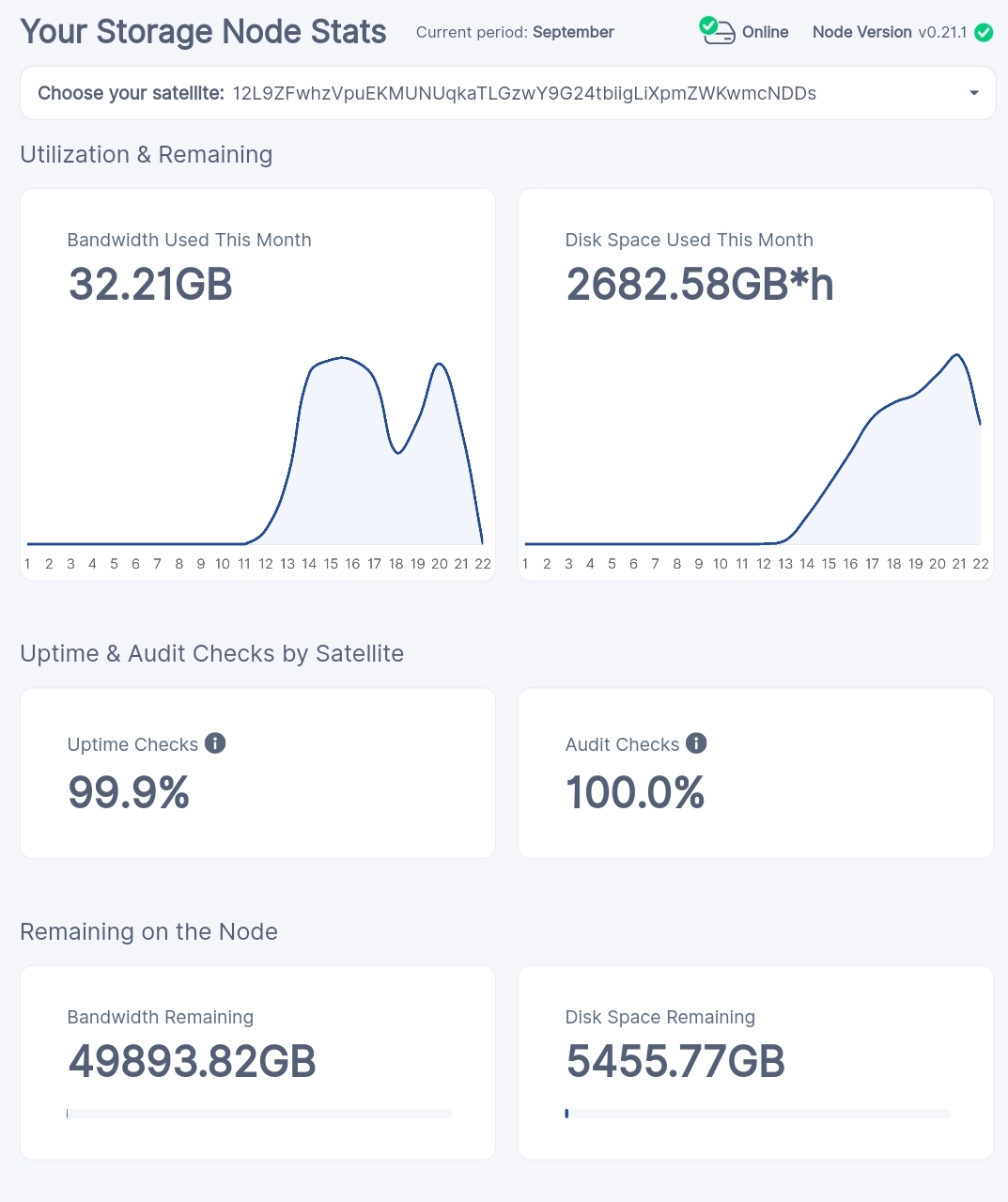
Task: Click the 99.9% uptime checks value
Action: [x=129, y=792]
